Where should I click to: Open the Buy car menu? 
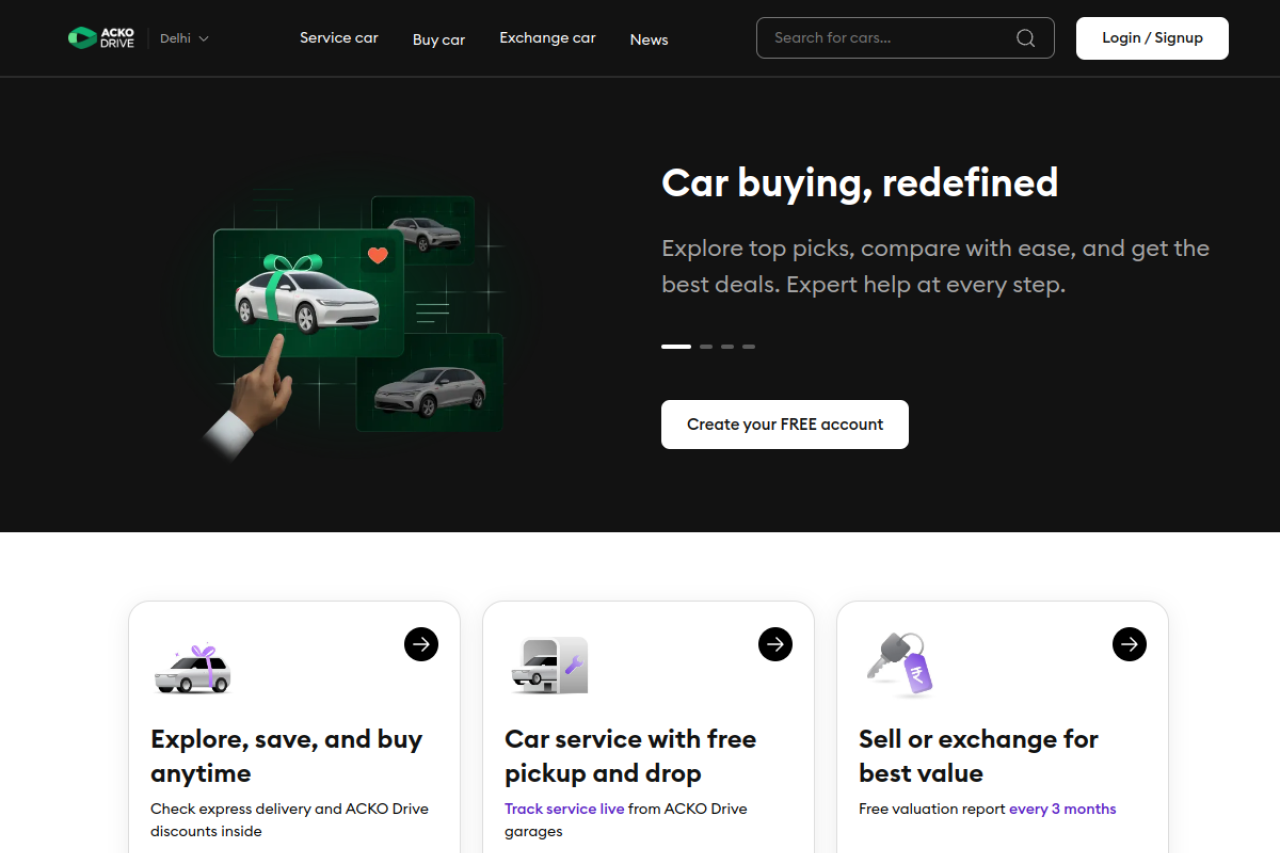[x=439, y=40]
